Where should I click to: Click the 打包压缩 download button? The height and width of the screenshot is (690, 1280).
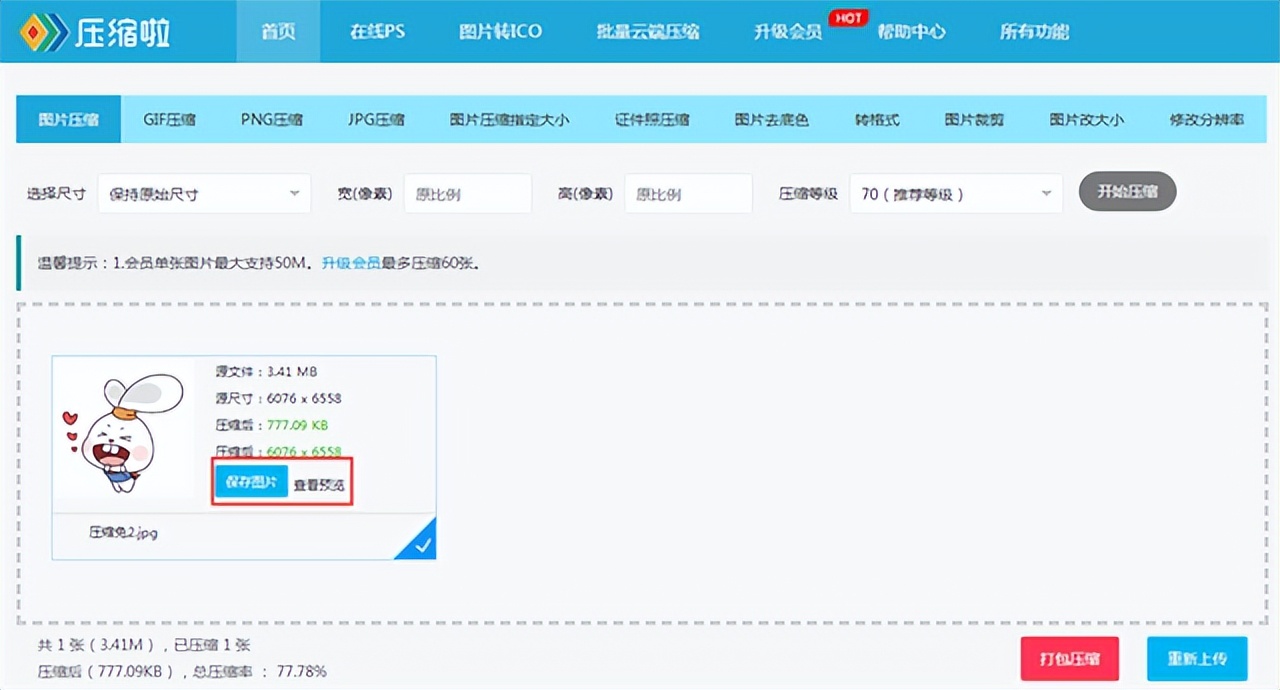pyautogui.click(x=1069, y=658)
